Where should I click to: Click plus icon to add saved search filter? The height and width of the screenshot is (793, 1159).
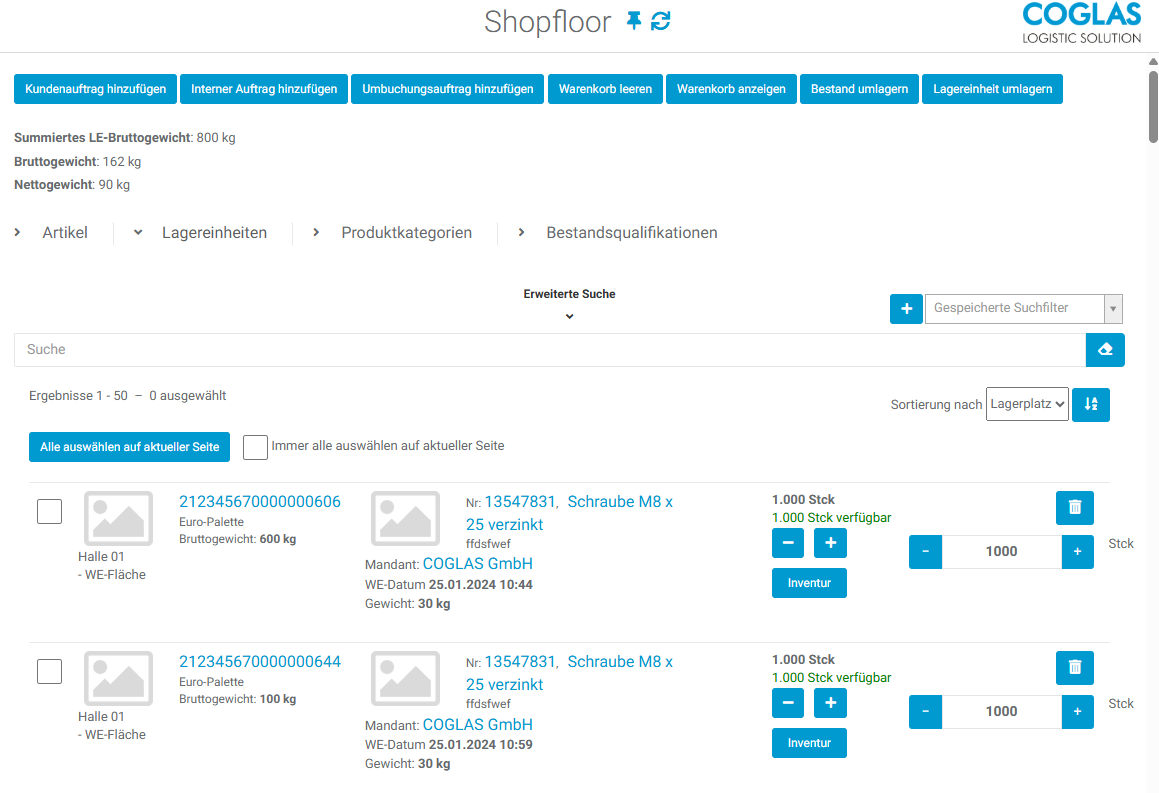pos(906,309)
